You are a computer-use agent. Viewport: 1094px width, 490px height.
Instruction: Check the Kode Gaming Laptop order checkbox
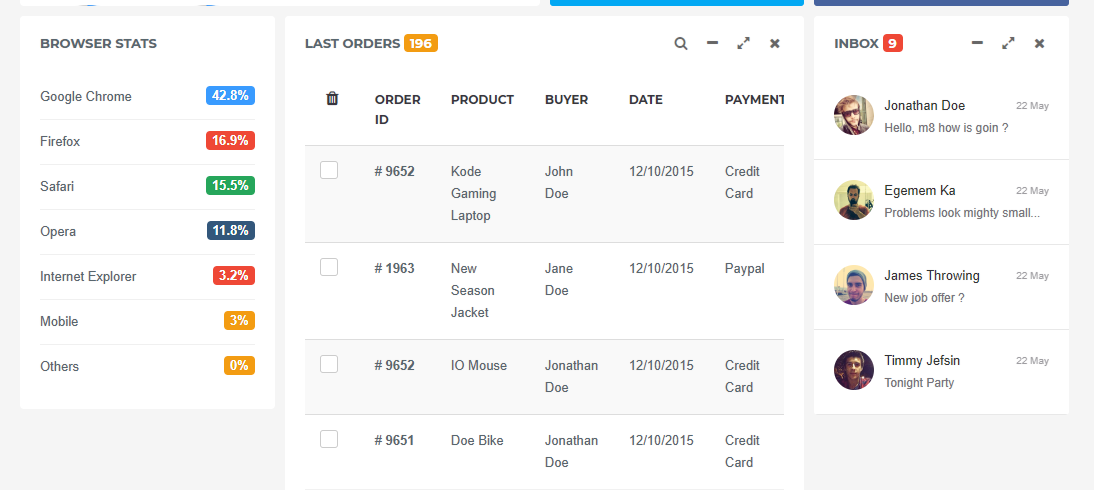pyautogui.click(x=329, y=171)
